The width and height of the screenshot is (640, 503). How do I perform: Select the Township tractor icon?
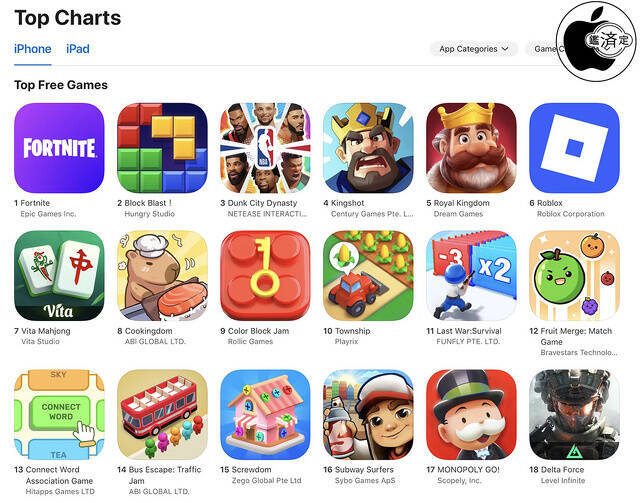pyautogui.click(x=368, y=276)
